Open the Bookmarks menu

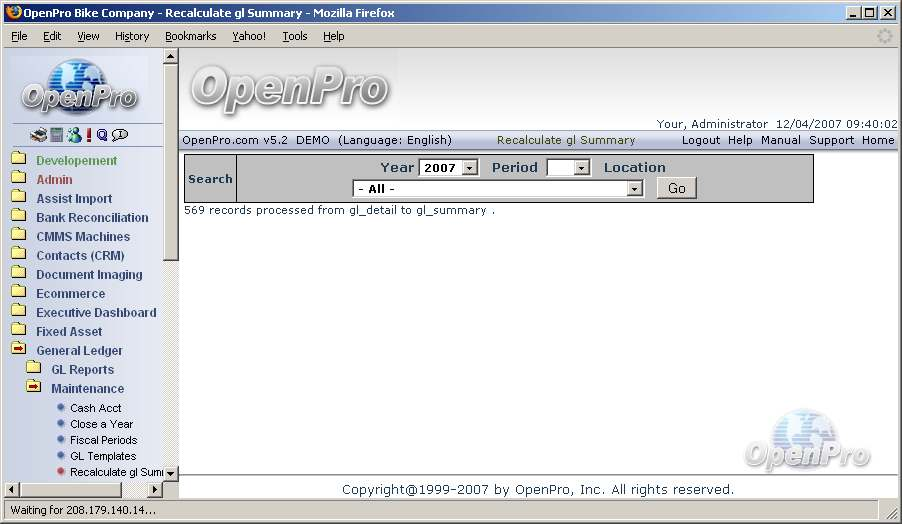(190, 36)
